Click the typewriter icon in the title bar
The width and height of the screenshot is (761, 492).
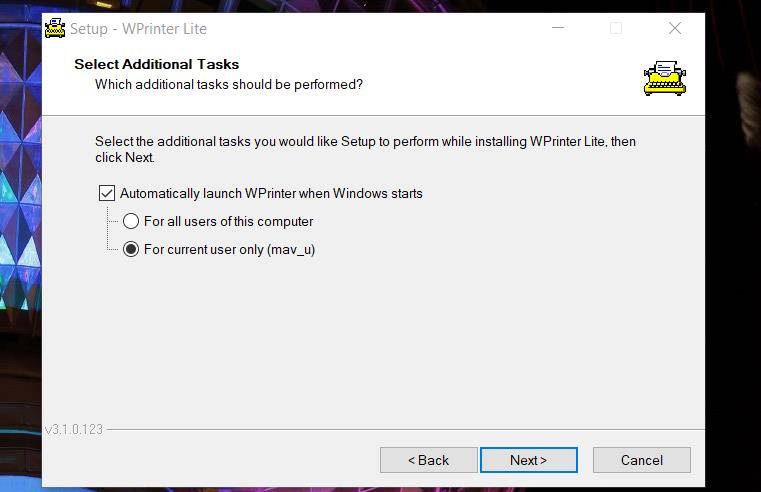pos(55,28)
